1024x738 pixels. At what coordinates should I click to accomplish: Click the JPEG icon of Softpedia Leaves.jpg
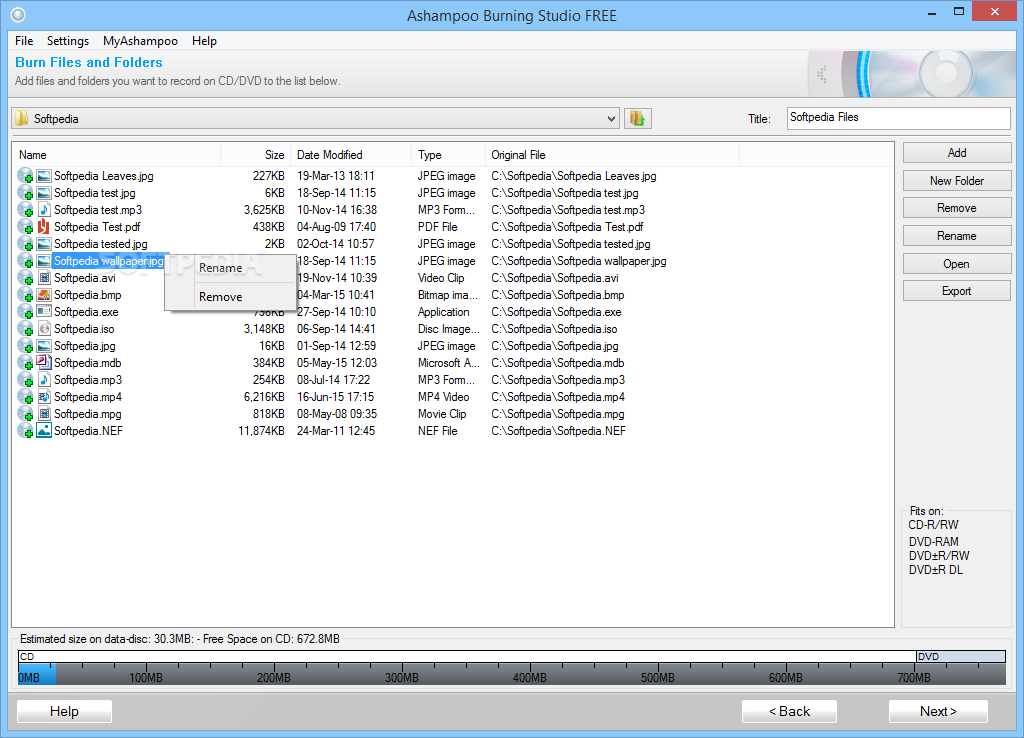(x=44, y=176)
